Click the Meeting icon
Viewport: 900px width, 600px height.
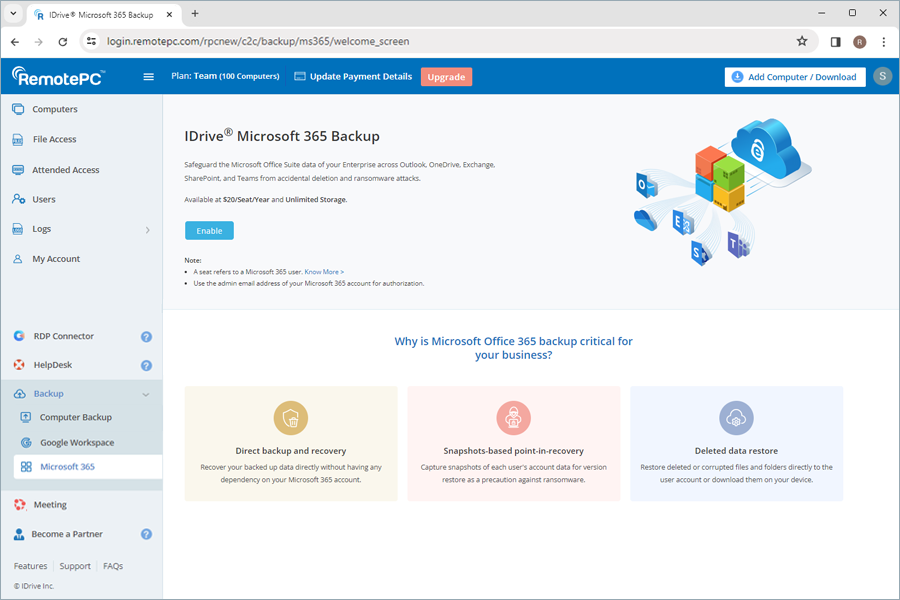(x=20, y=505)
